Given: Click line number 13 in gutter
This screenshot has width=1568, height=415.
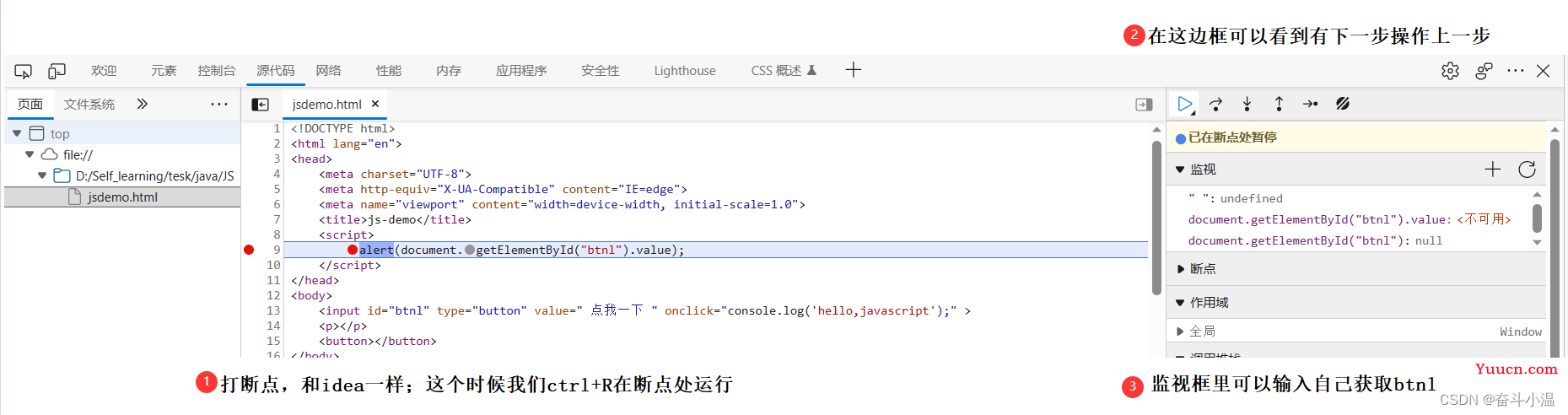Looking at the screenshot, I should coord(273,310).
